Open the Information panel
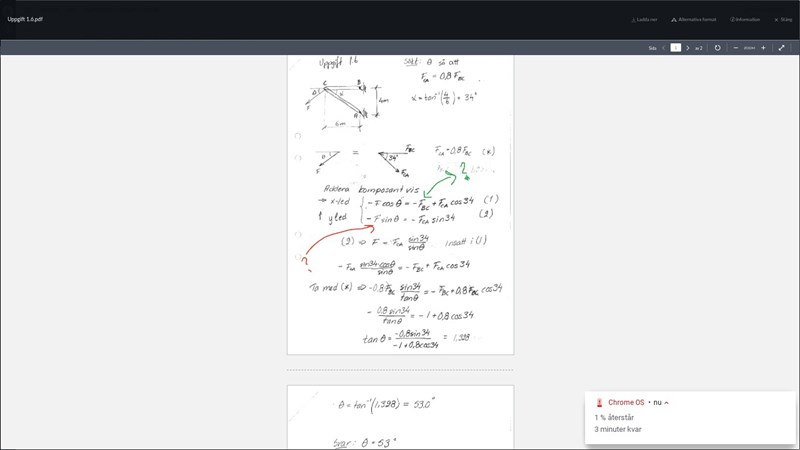The image size is (800, 450). pyautogui.click(x=745, y=19)
